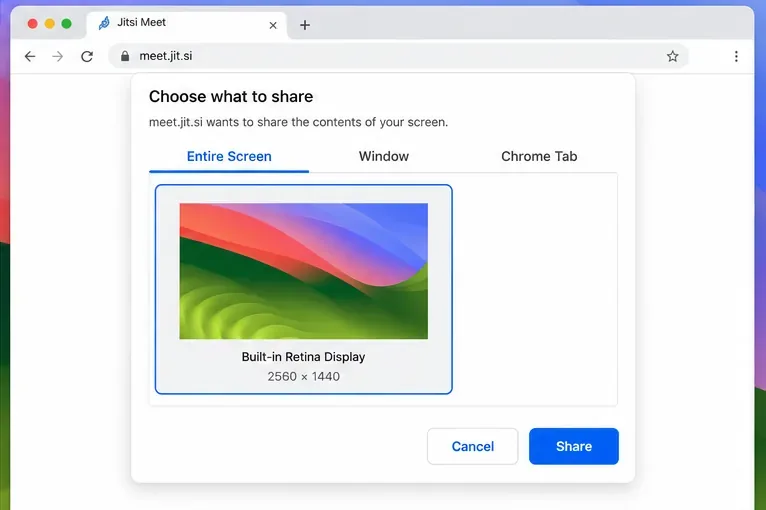
Task: Open the Chrome three-dot menu
Action: pos(736,56)
